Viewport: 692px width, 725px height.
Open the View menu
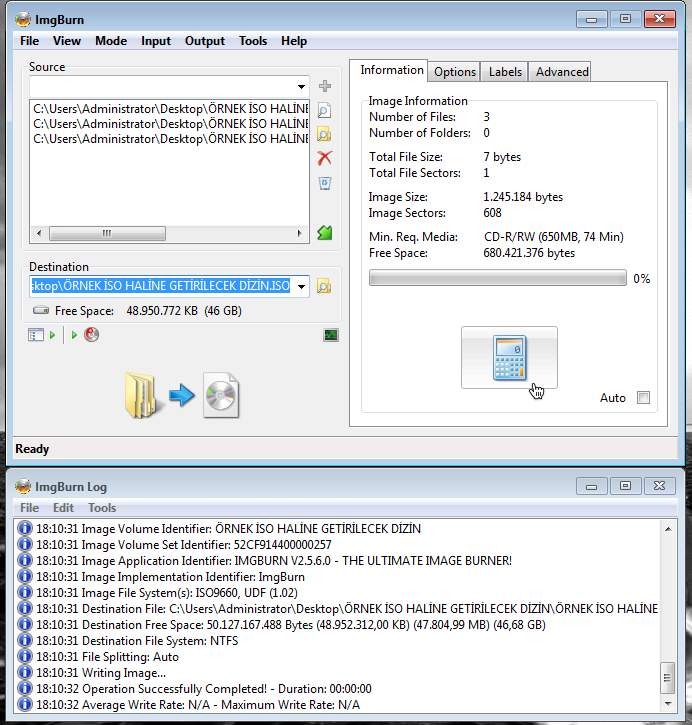point(67,41)
